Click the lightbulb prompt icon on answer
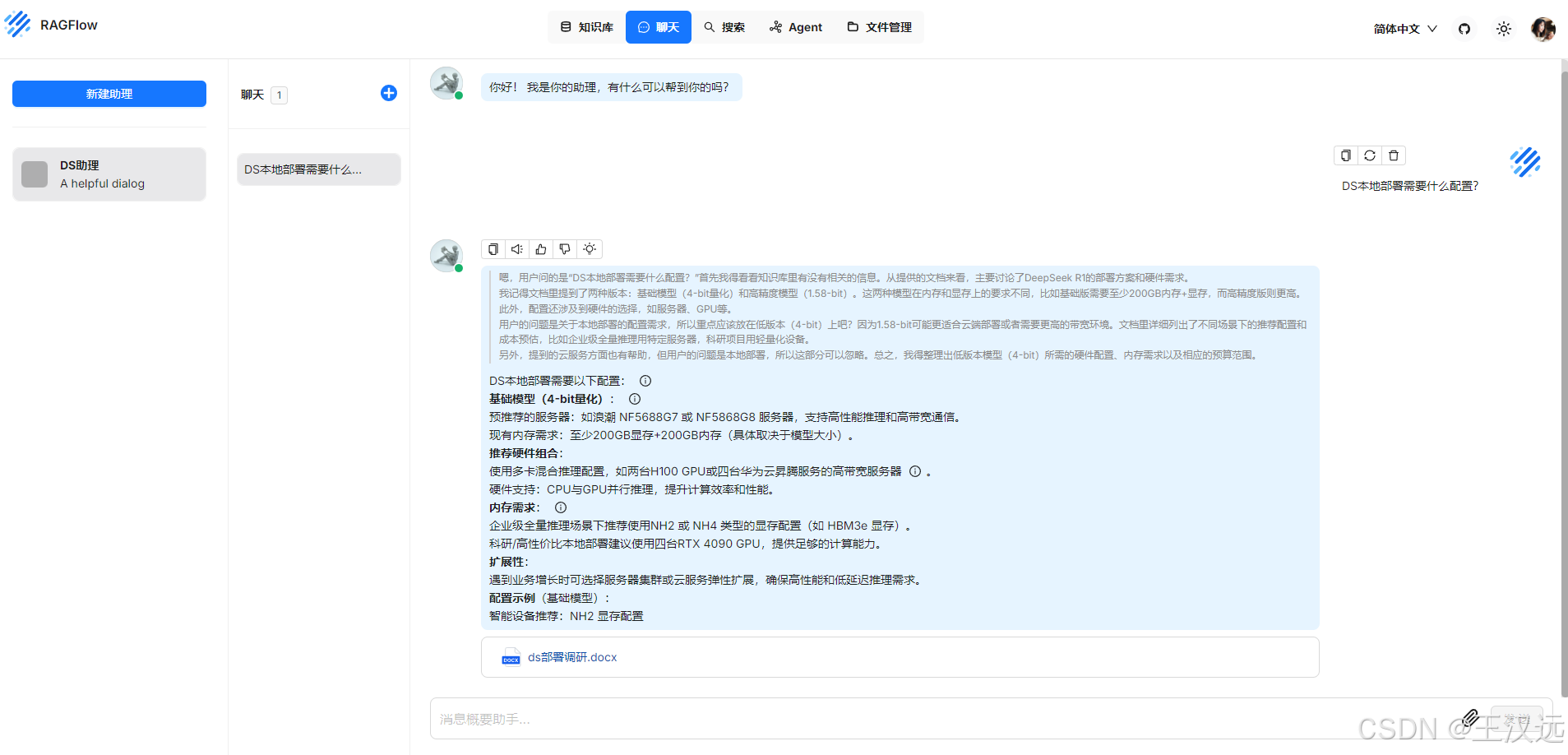Image resolution: width=1568 pixels, height=755 pixels. (x=590, y=249)
